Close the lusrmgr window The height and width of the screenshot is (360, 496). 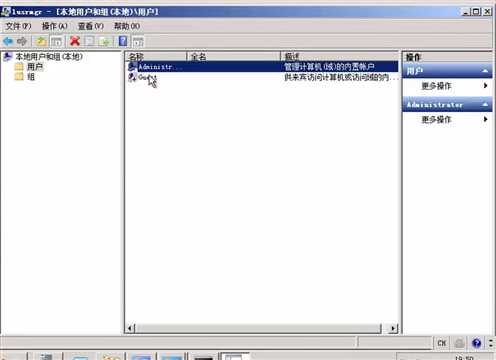coord(487,12)
